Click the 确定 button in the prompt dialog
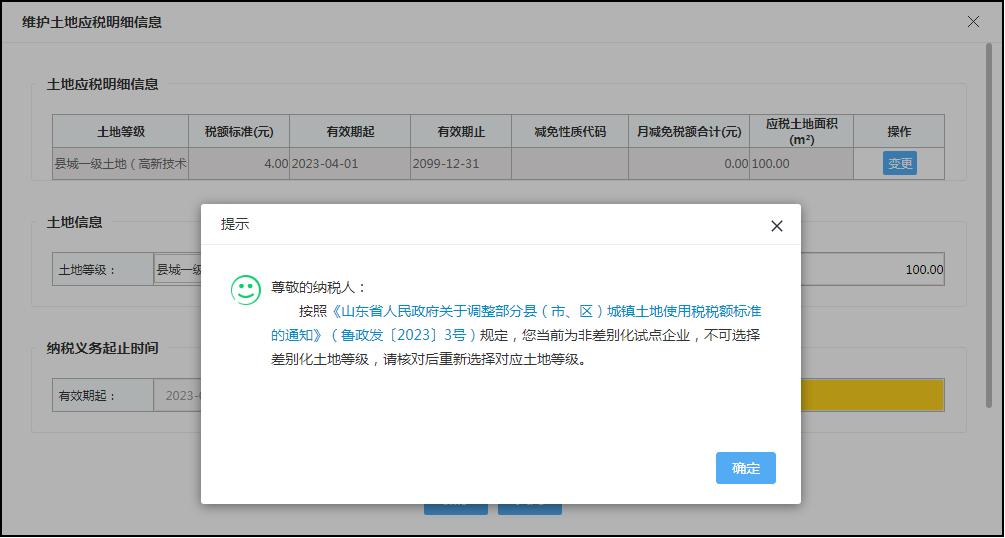The image size is (1005, 538). point(745,467)
